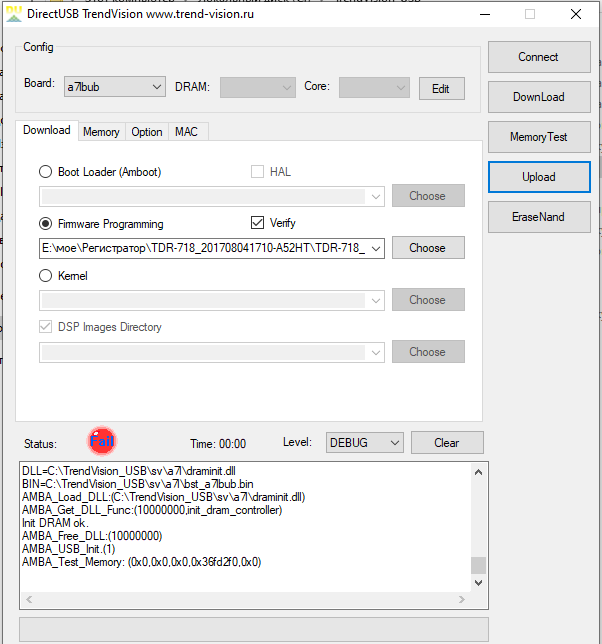Viewport: 602px width, 644px height.
Task: Click the EraseNand button
Action: click(538, 217)
